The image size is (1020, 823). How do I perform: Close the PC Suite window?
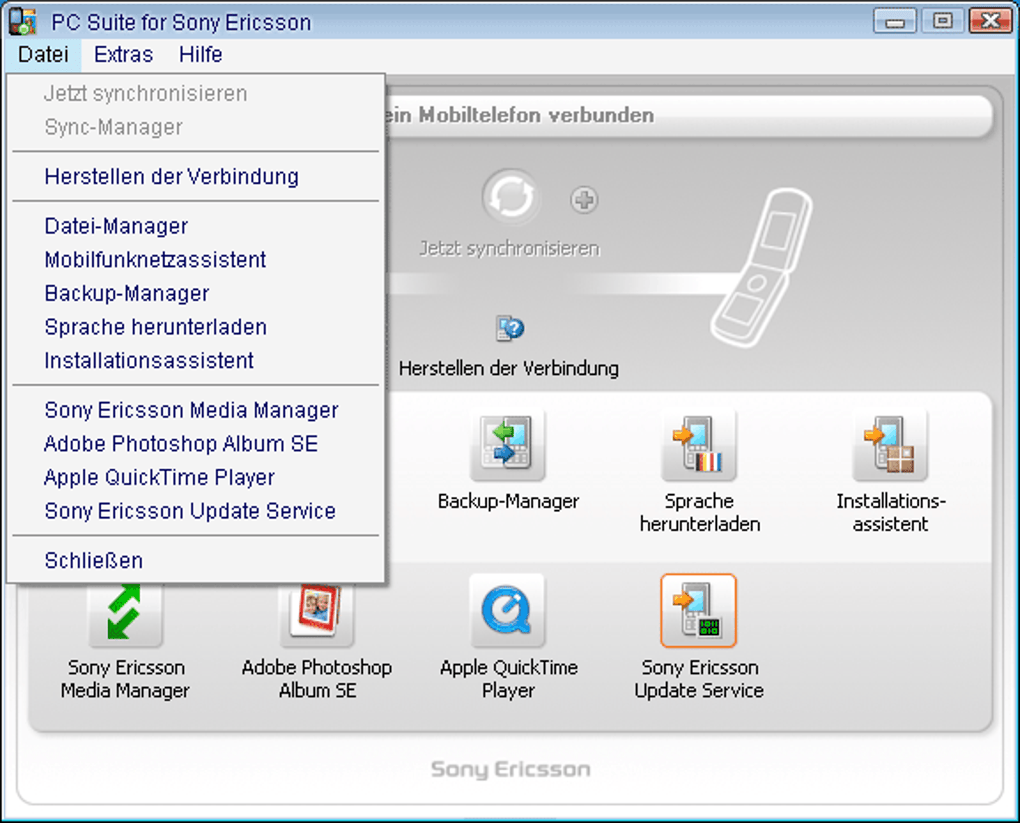tap(989, 21)
